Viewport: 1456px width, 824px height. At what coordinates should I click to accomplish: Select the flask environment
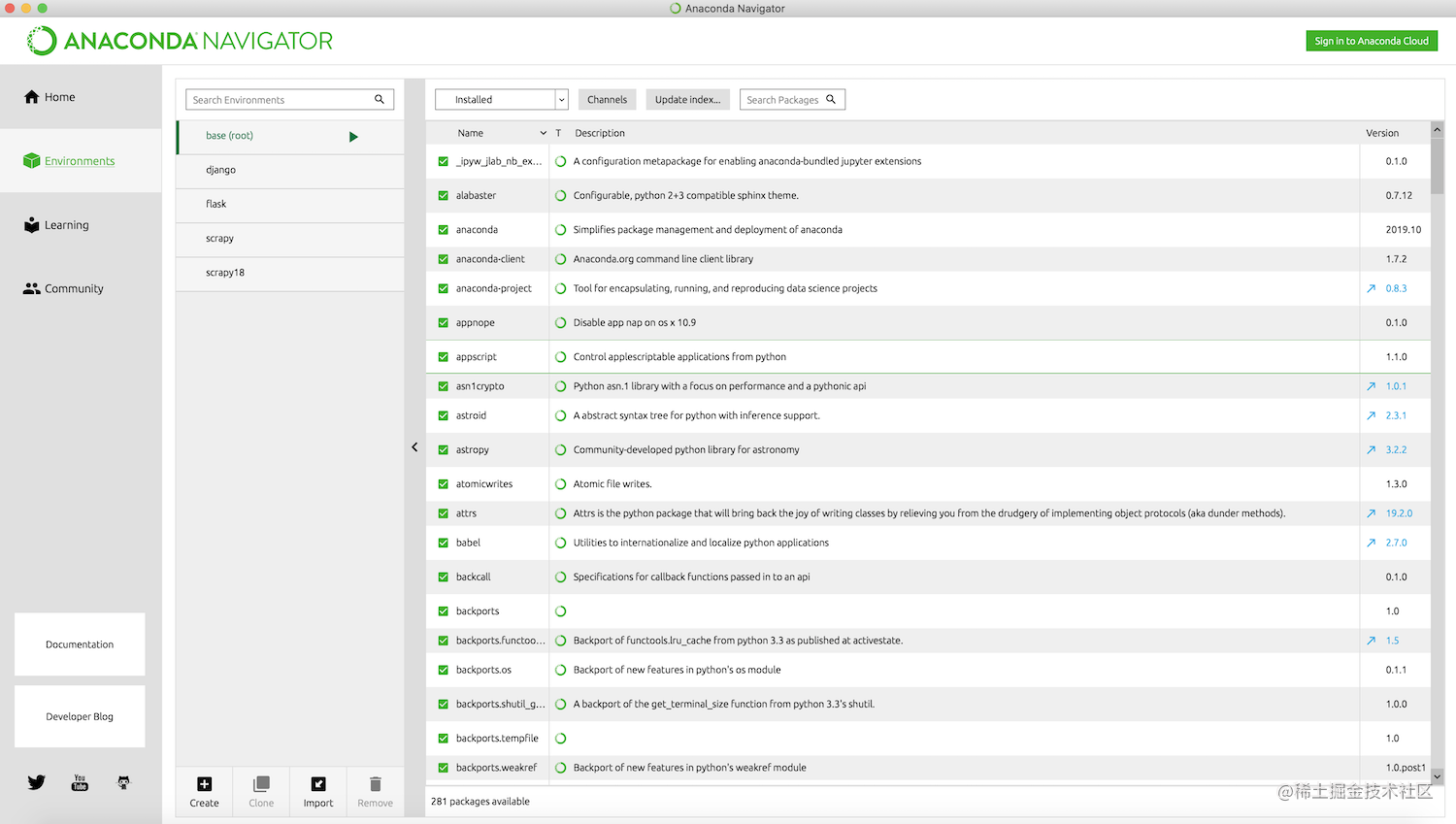290,205
